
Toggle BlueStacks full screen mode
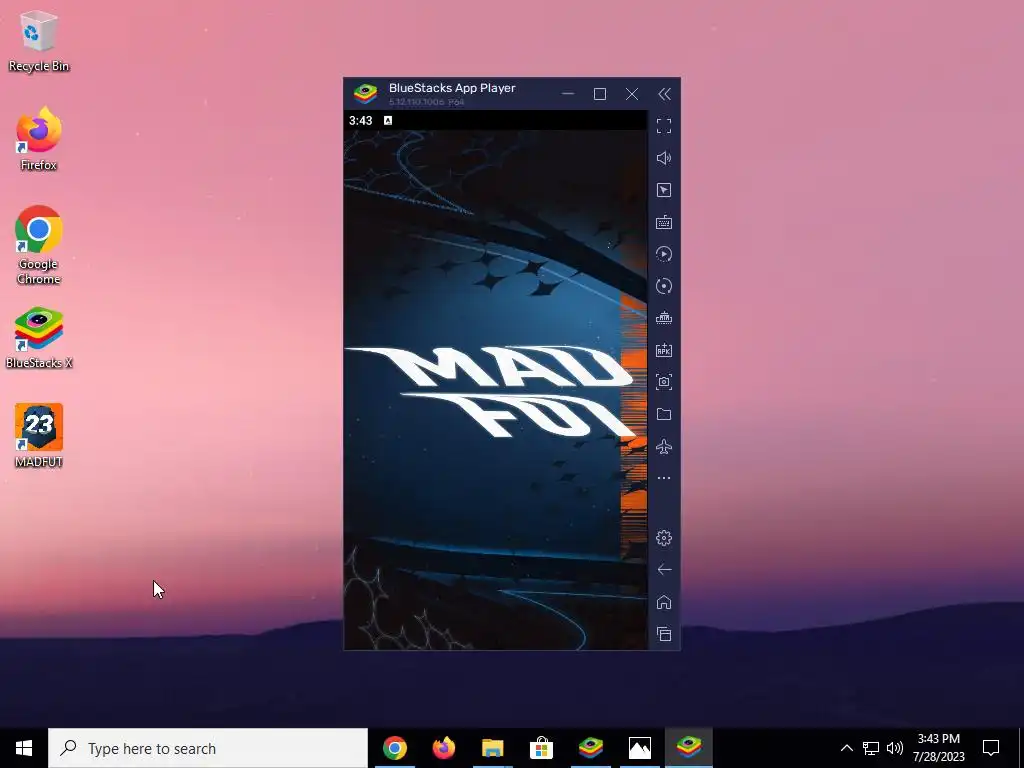(664, 126)
